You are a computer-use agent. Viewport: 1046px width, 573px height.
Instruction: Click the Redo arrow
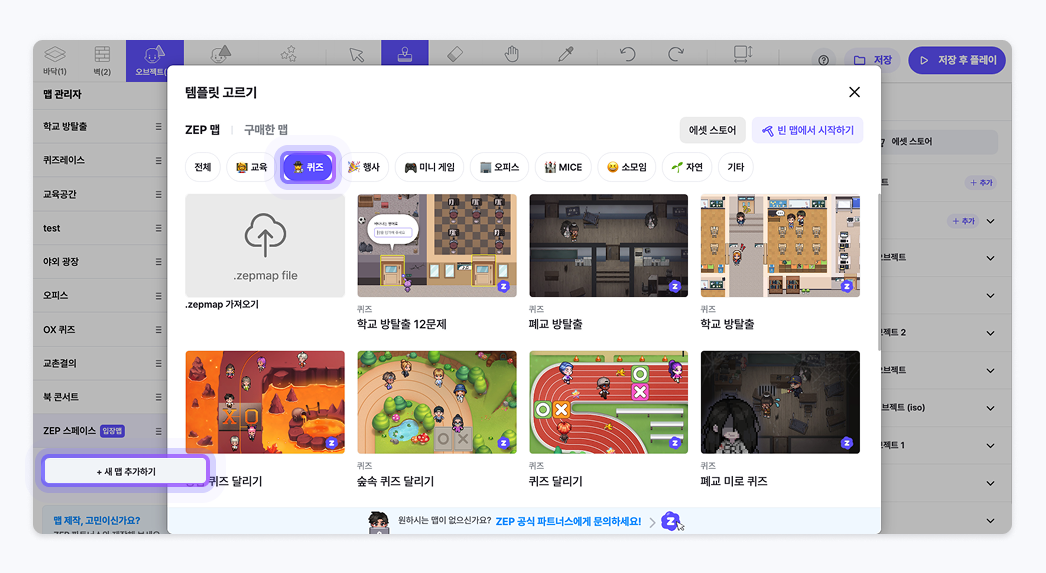pyautogui.click(x=676, y=54)
